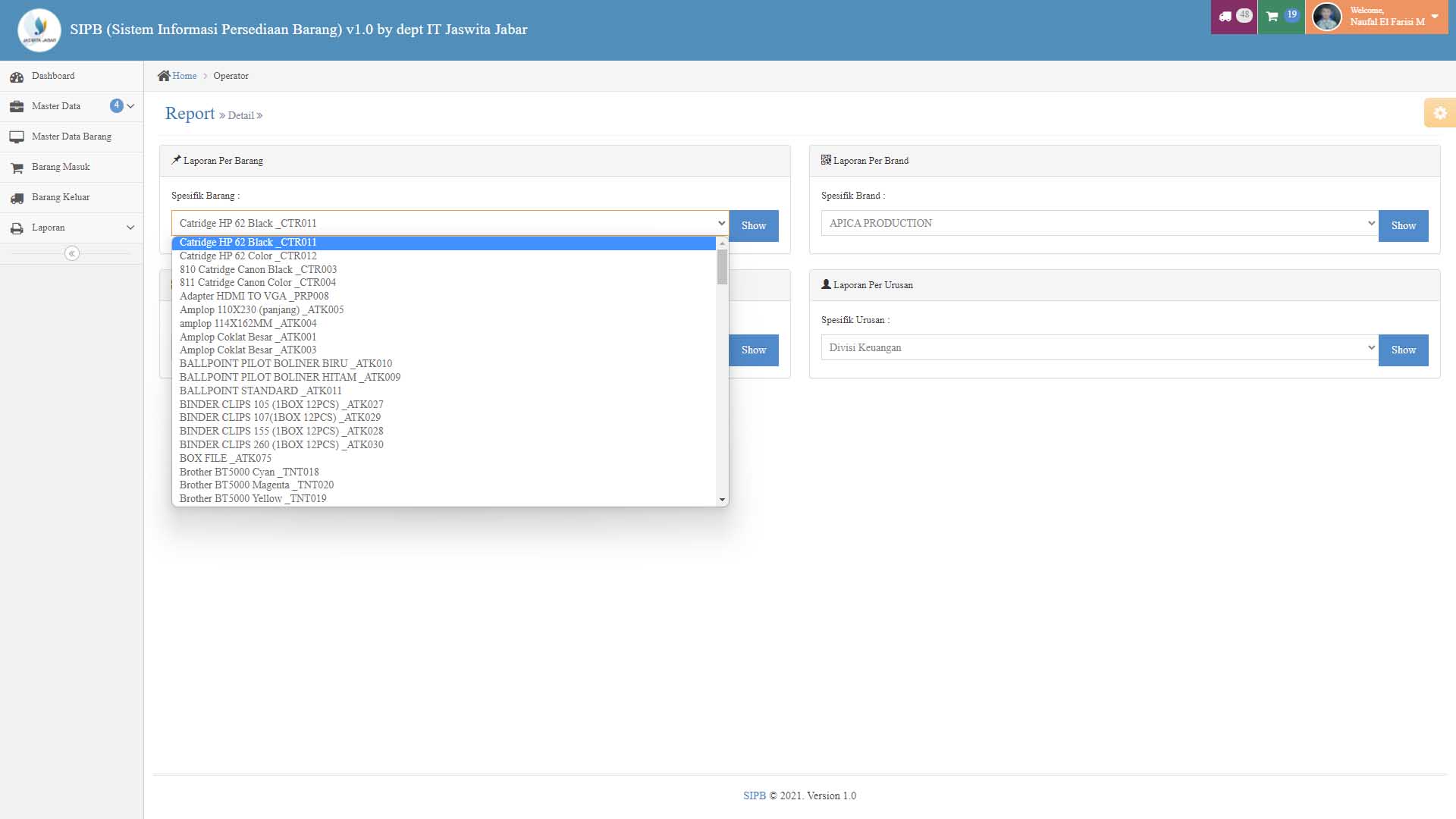The image size is (1456, 819).
Task: Click the user profile avatar photo
Action: point(1326,17)
